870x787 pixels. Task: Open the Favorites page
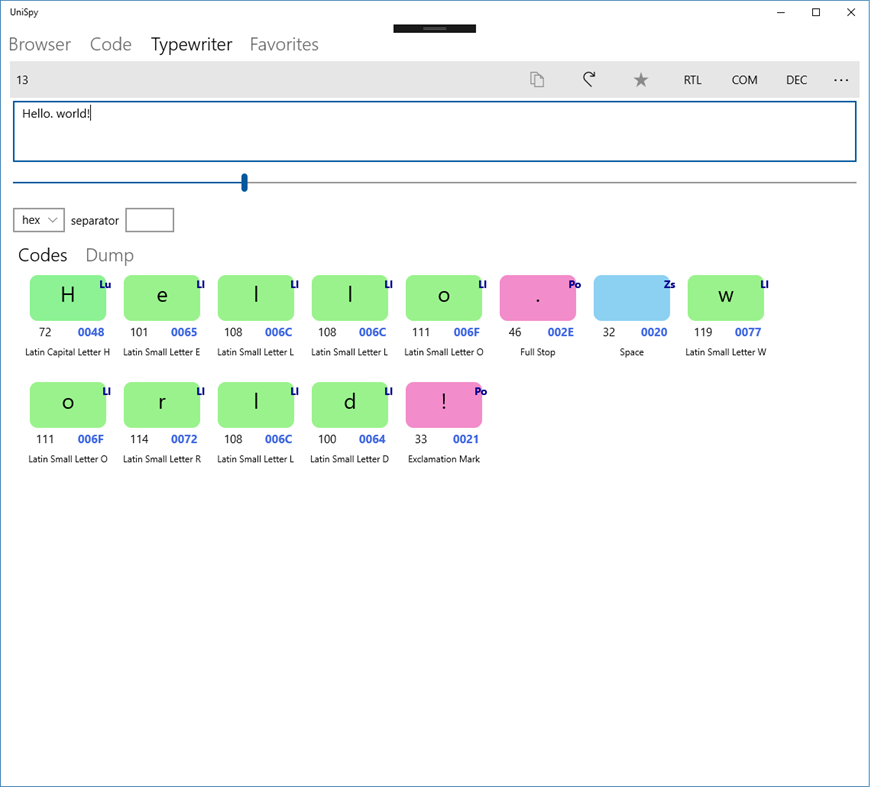(x=284, y=44)
